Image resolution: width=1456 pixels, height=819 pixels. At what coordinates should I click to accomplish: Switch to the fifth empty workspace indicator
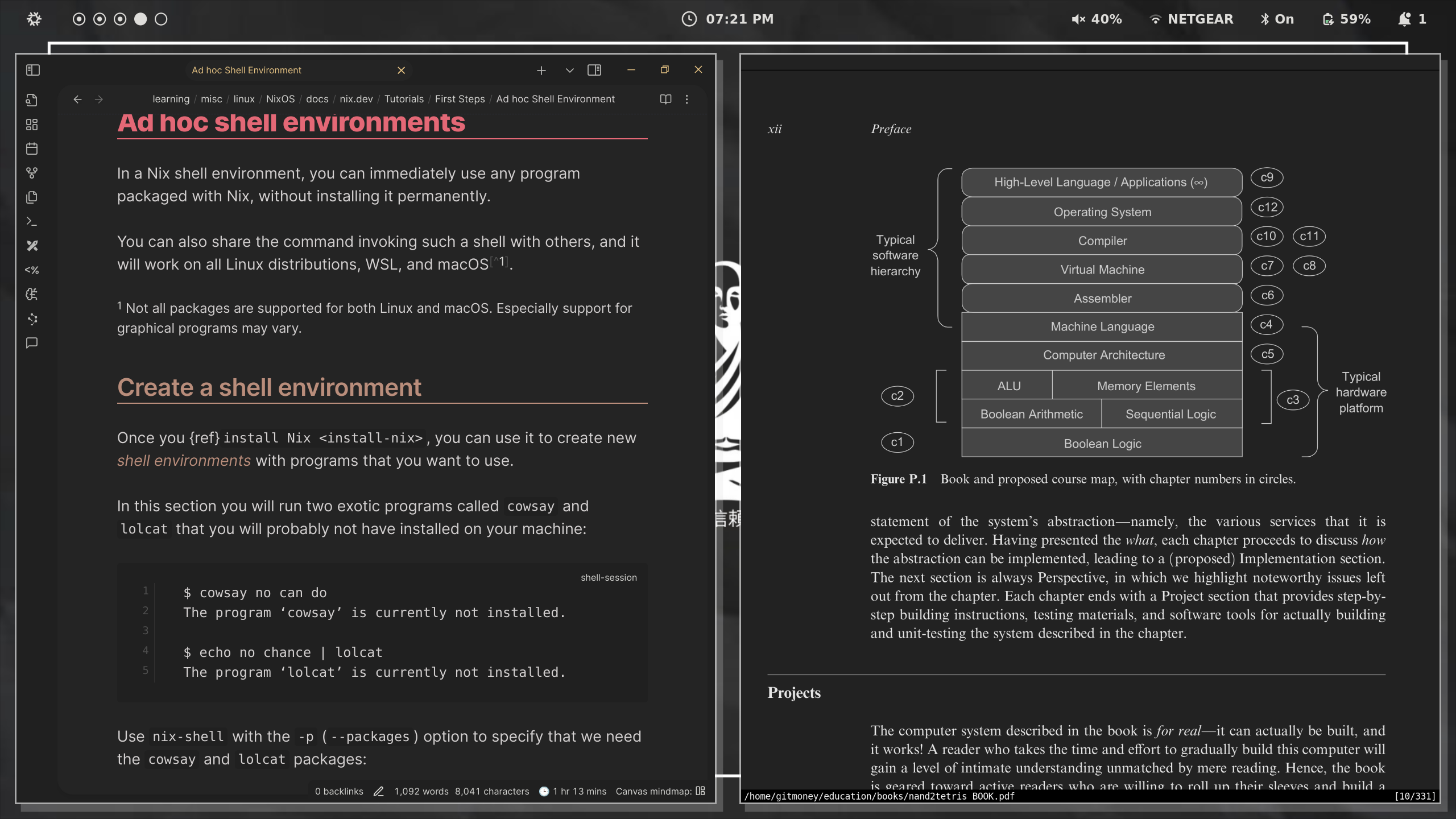click(x=161, y=19)
